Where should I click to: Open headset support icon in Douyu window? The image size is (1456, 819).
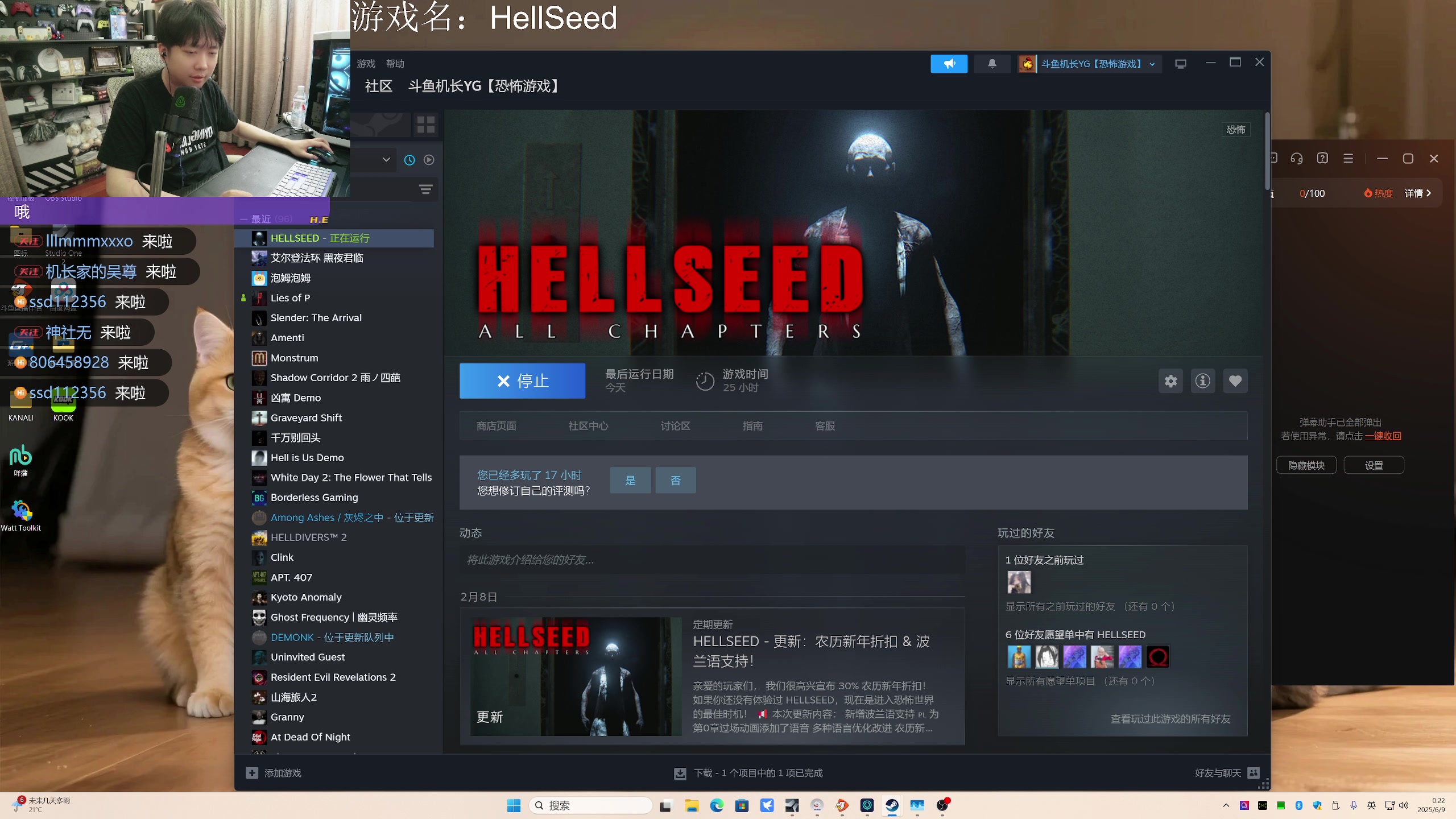(1297, 159)
